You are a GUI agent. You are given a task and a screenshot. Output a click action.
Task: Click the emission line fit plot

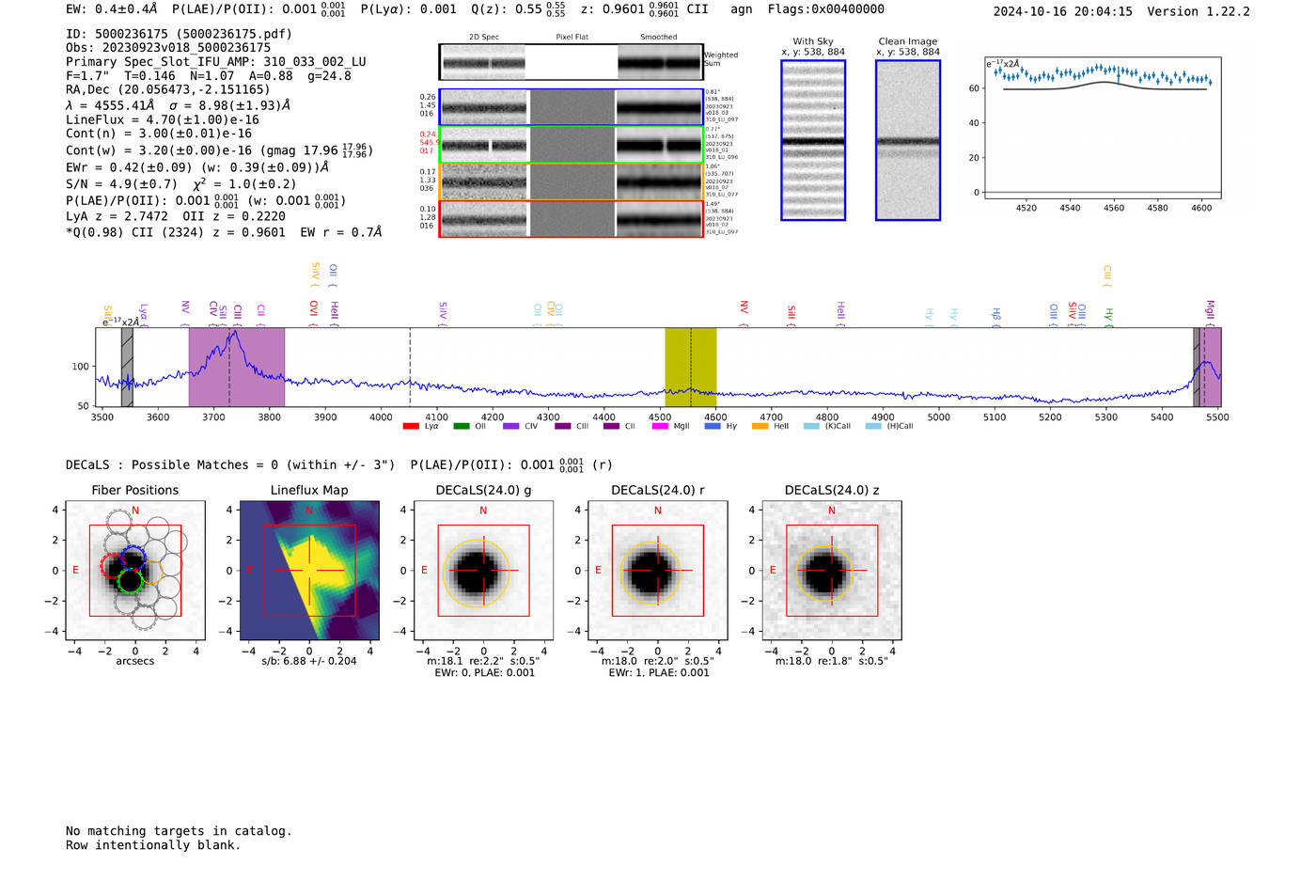[x=1103, y=127]
